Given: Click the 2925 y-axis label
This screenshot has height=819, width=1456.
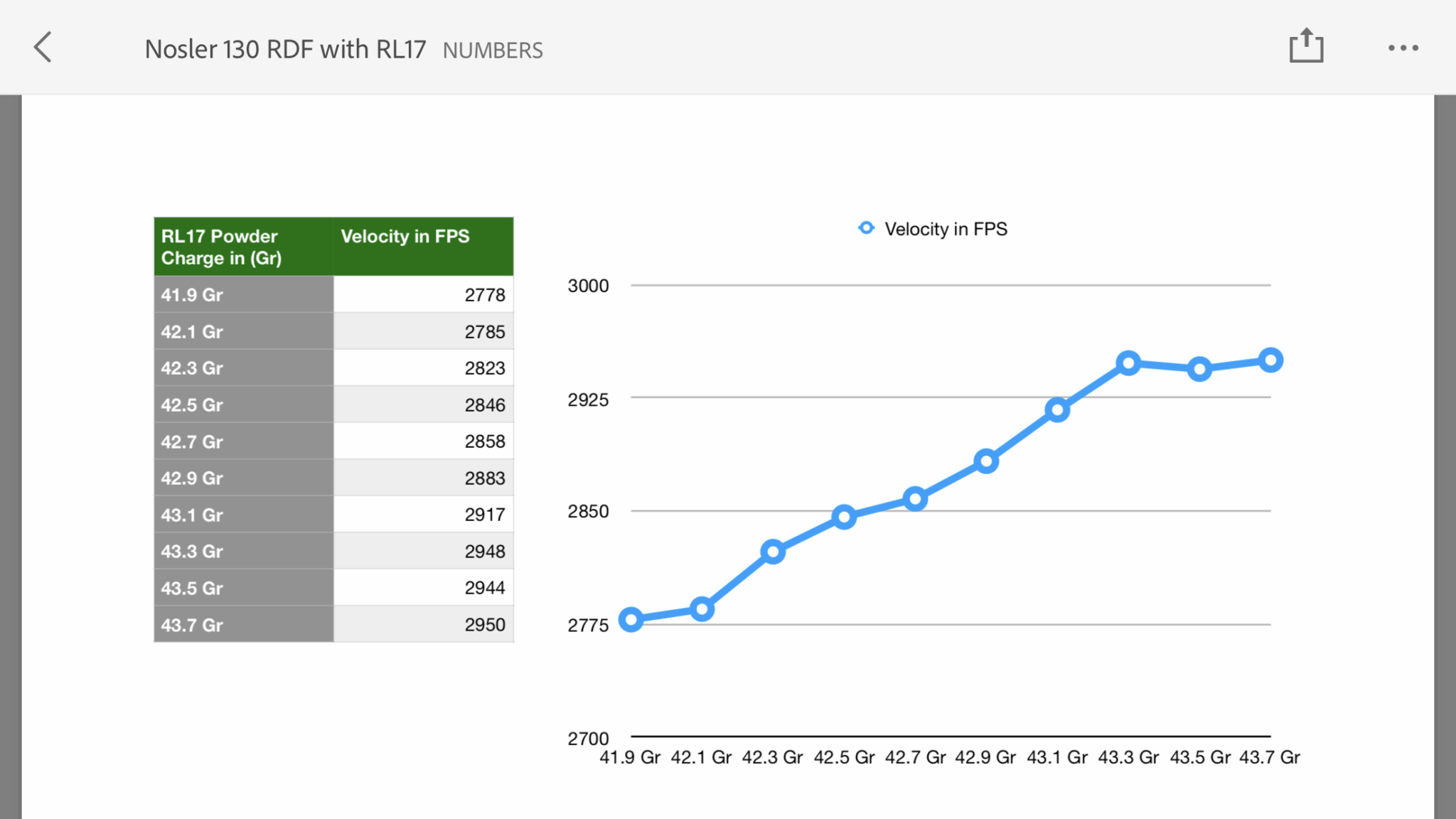Looking at the screenshot, I should tap(588, 400).
